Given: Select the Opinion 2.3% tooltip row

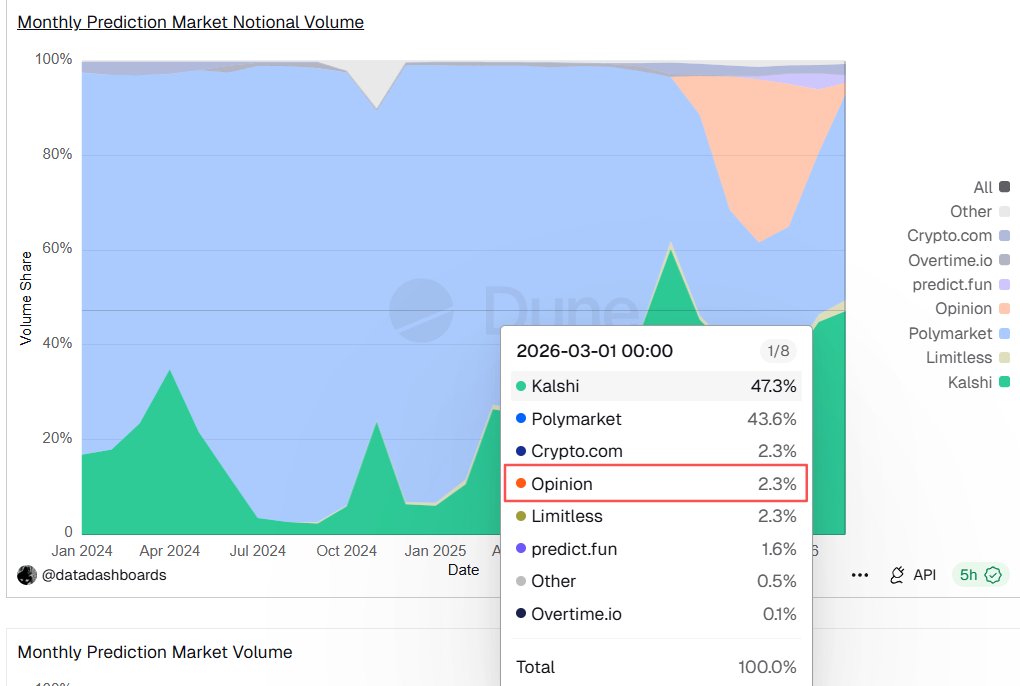Looking at the screenshot, I should [656, 484].
